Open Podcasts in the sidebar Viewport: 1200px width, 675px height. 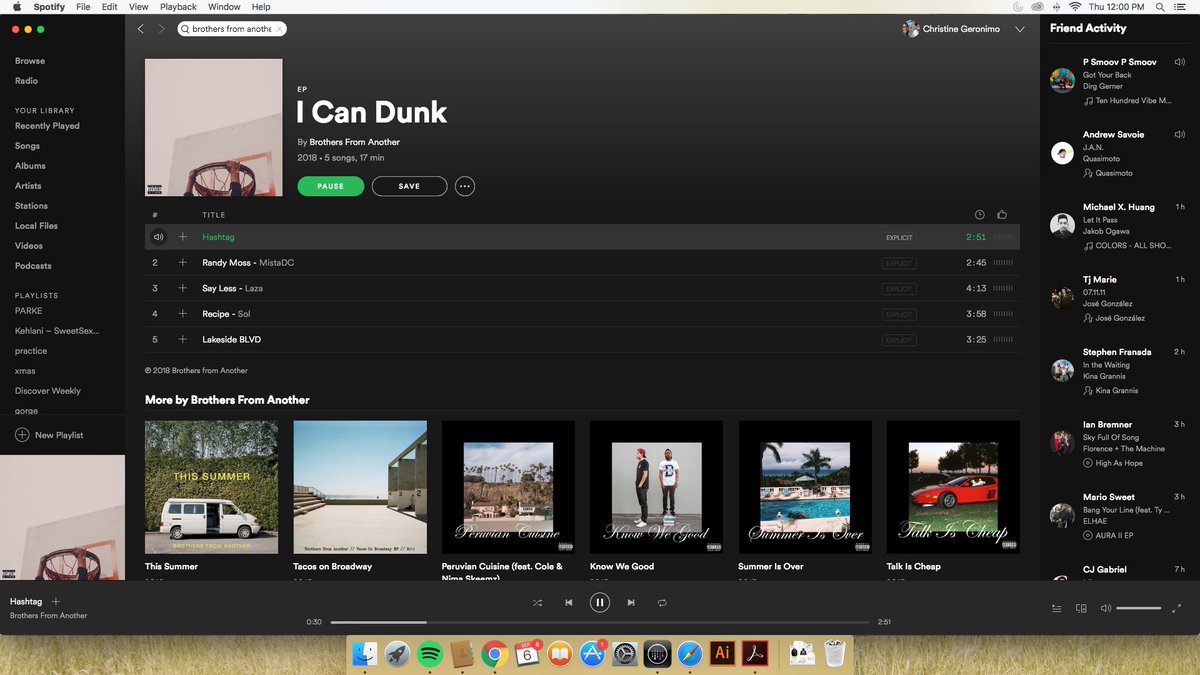(x=33, y=266)
